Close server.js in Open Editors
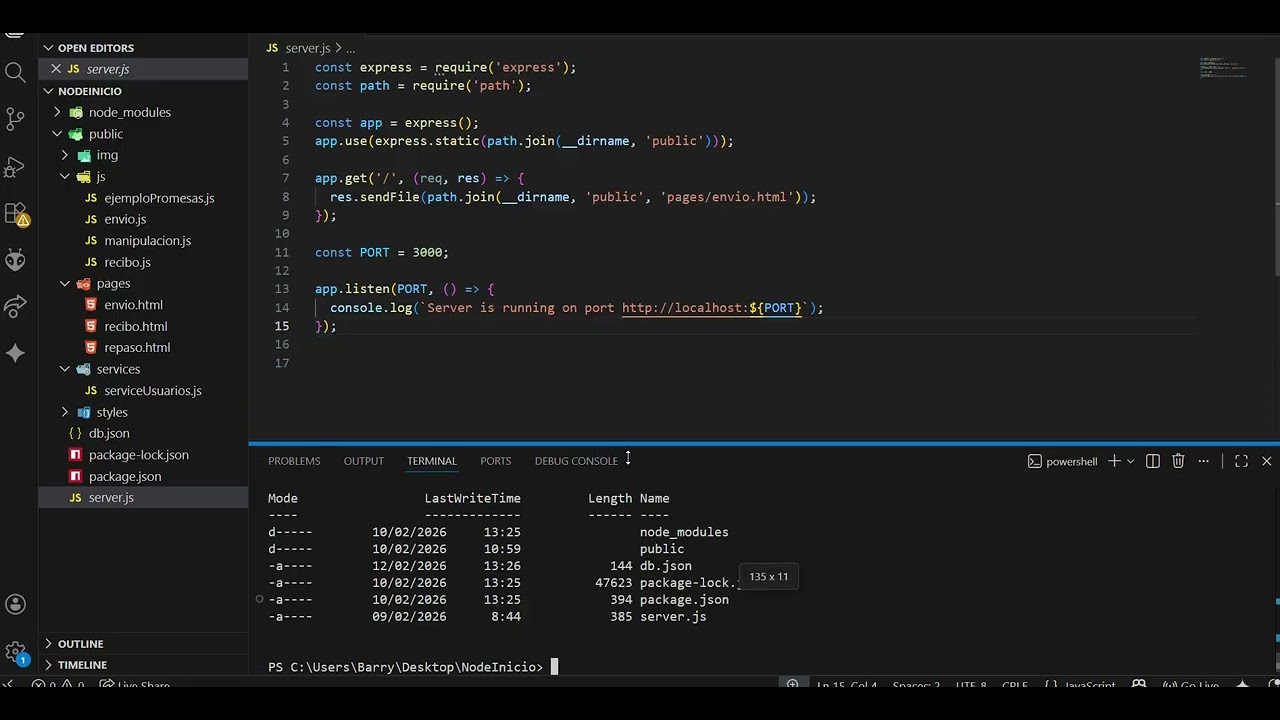 click(56, 69)
